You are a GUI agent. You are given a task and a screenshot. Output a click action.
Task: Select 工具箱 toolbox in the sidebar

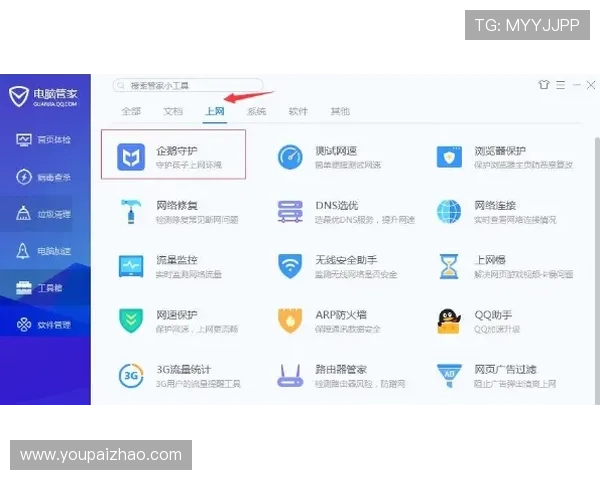39,288
